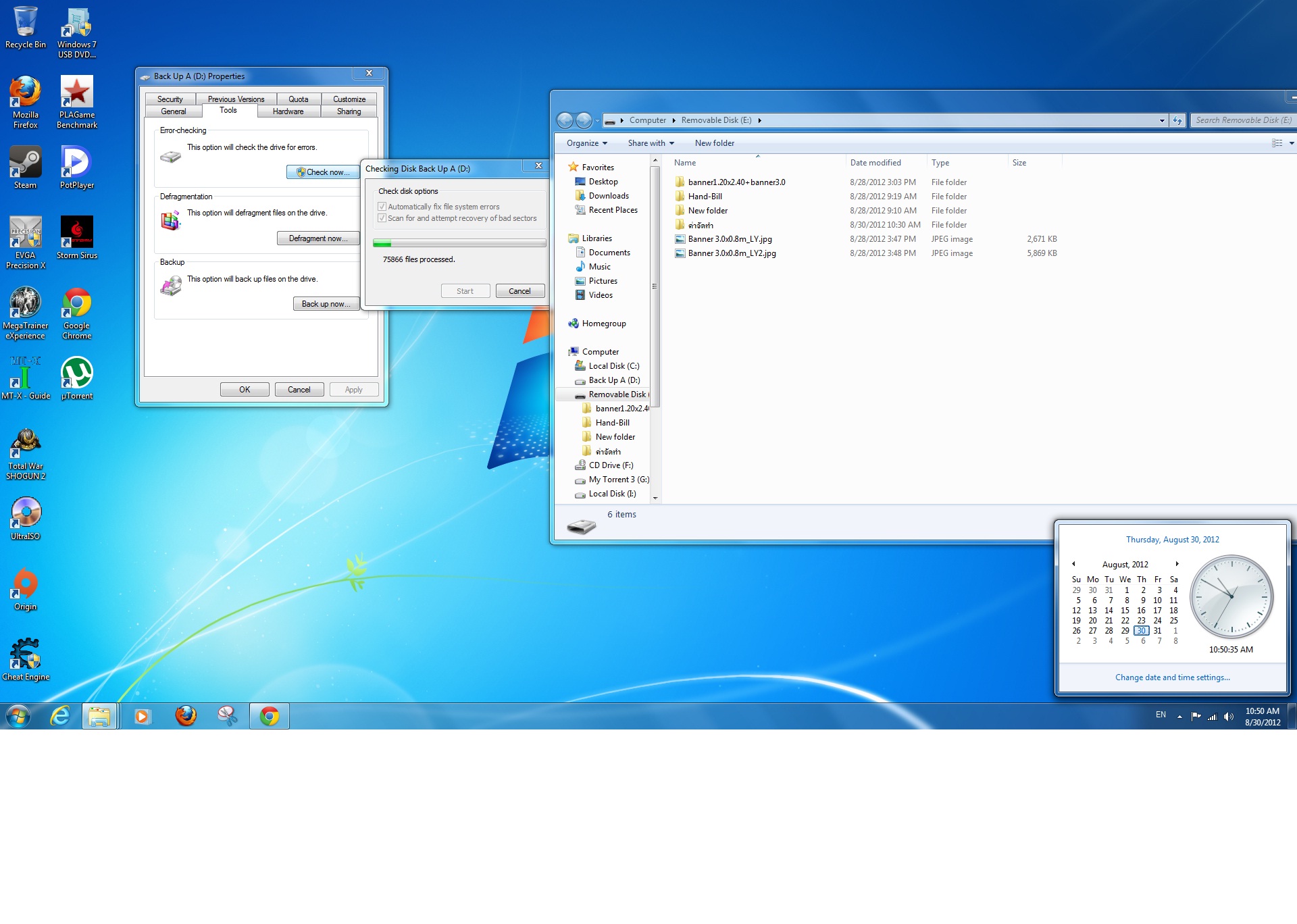Go to next month in calendar

click(x=1177, y=564)
